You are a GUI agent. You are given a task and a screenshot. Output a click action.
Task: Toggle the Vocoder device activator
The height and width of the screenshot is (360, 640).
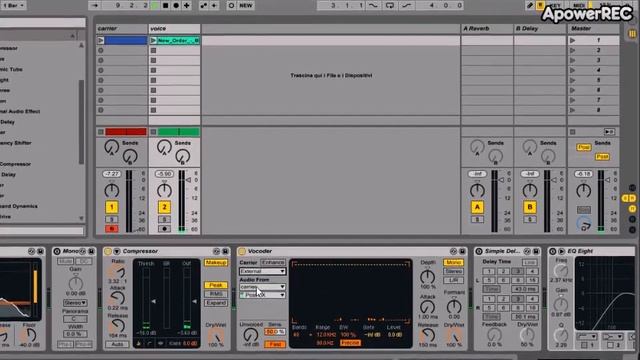(x=242, y=251)
